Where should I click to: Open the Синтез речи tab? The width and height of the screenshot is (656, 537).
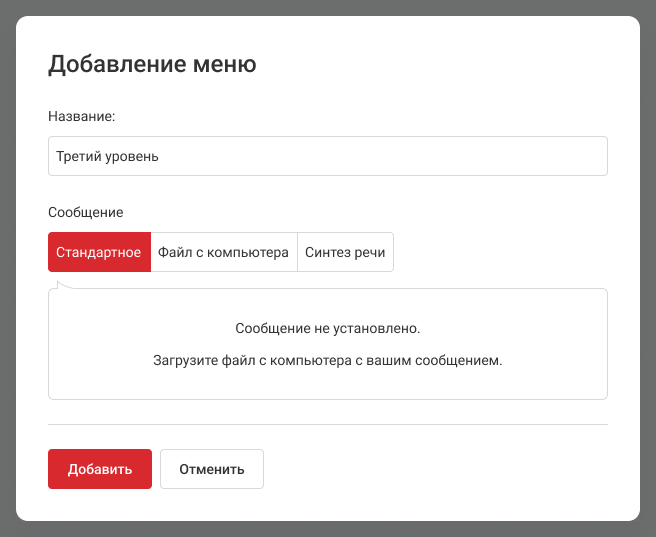click(x=345, y=252)
